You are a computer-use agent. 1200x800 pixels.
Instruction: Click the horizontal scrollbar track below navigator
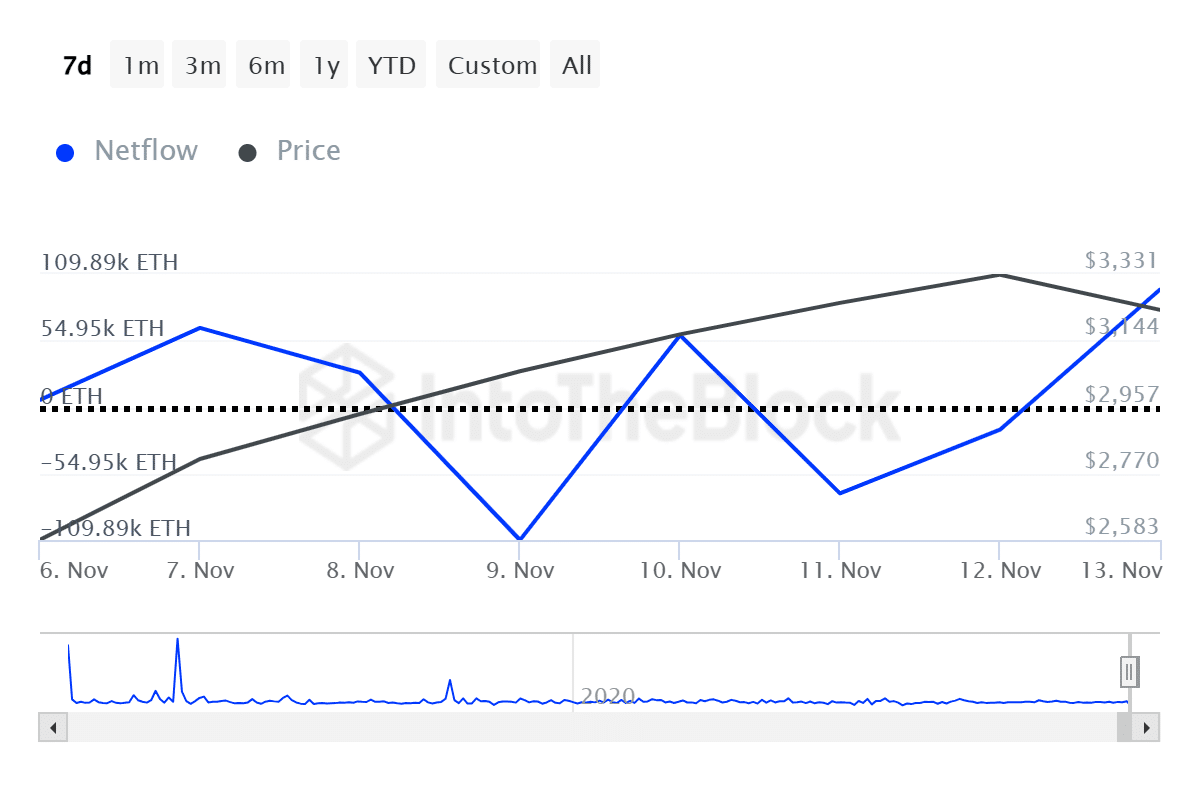(x=600, y=727)
